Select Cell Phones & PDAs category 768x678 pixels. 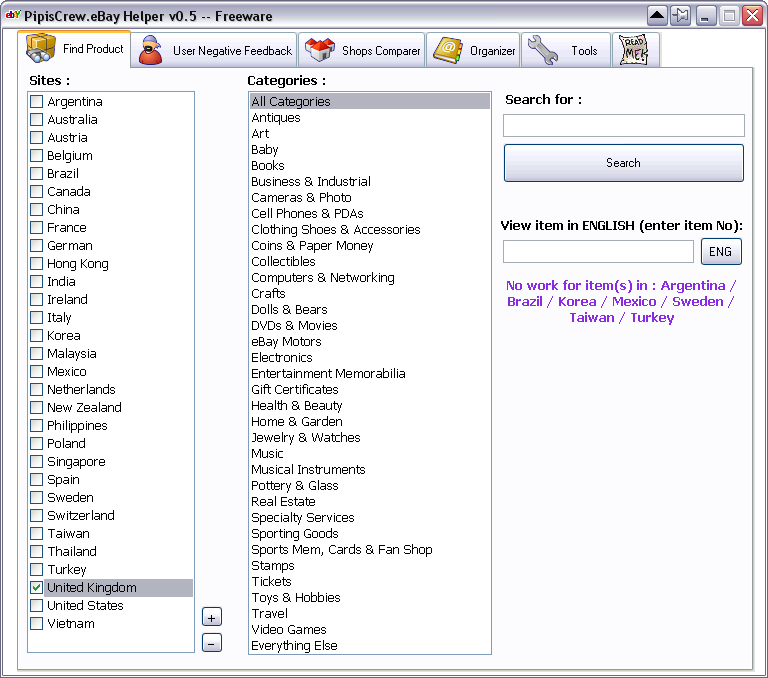tap(370, 214)
